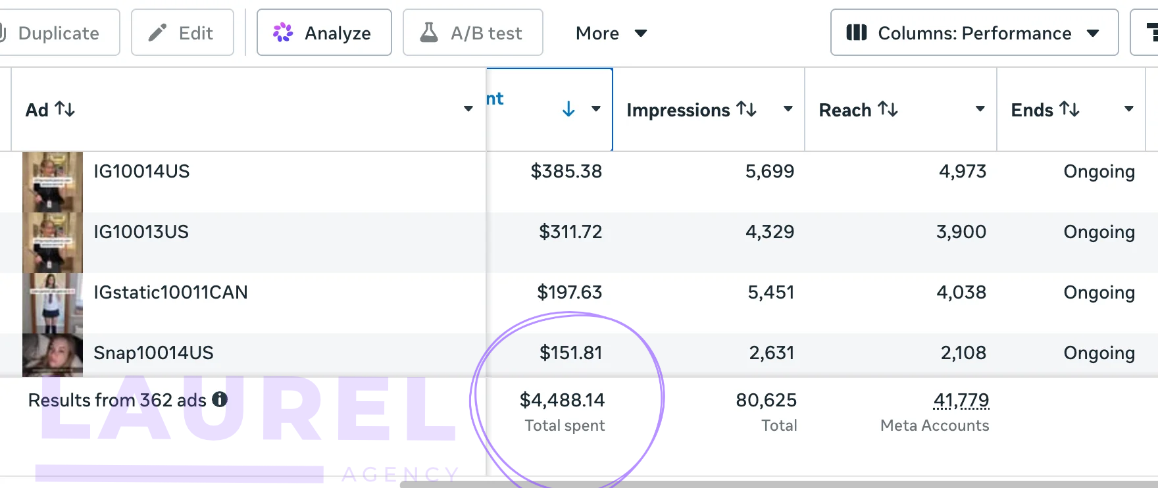This screenshot has width=1158, height=488.
Task: Click the Results from 362 ads label
Action: tap(117, 400)
